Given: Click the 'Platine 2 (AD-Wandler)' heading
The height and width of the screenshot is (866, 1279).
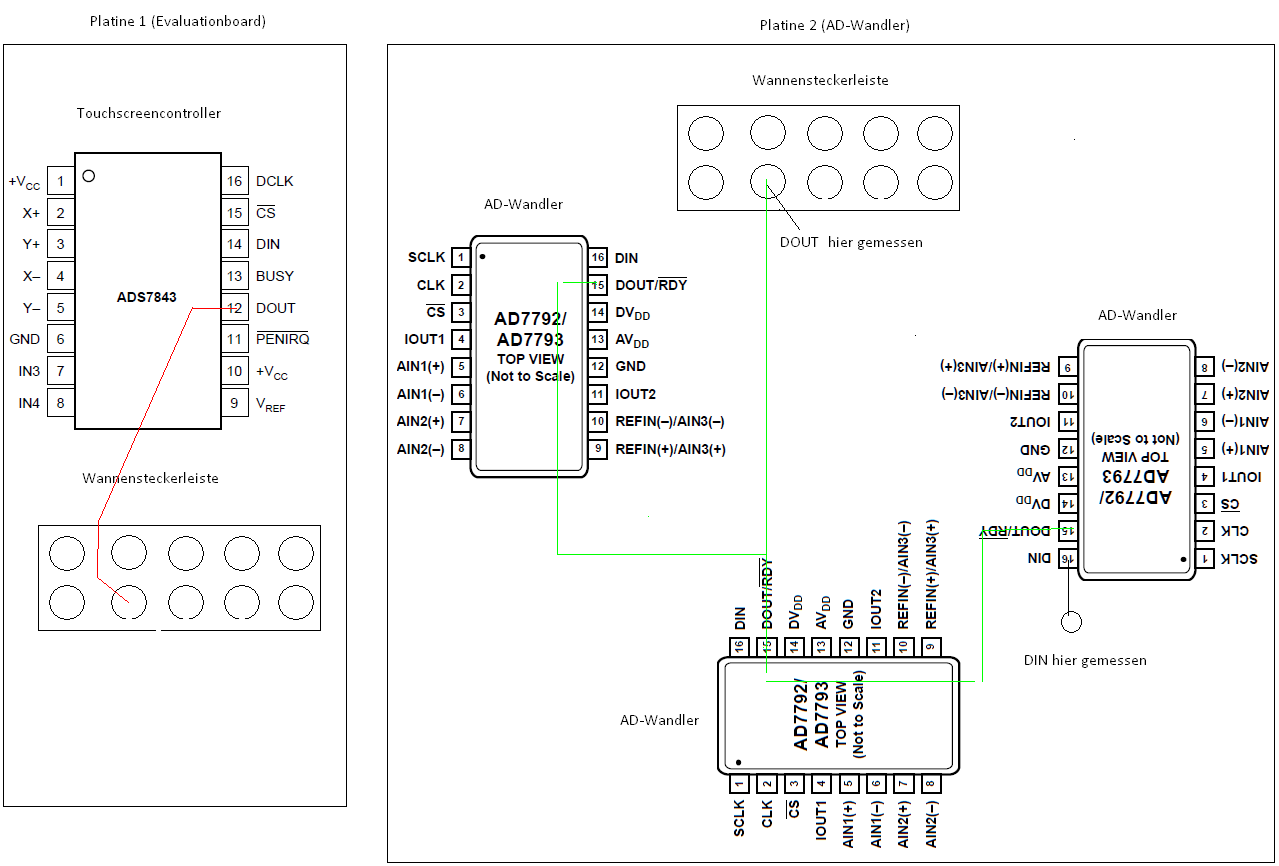Looking at the screenshot, I should (834, 25).
